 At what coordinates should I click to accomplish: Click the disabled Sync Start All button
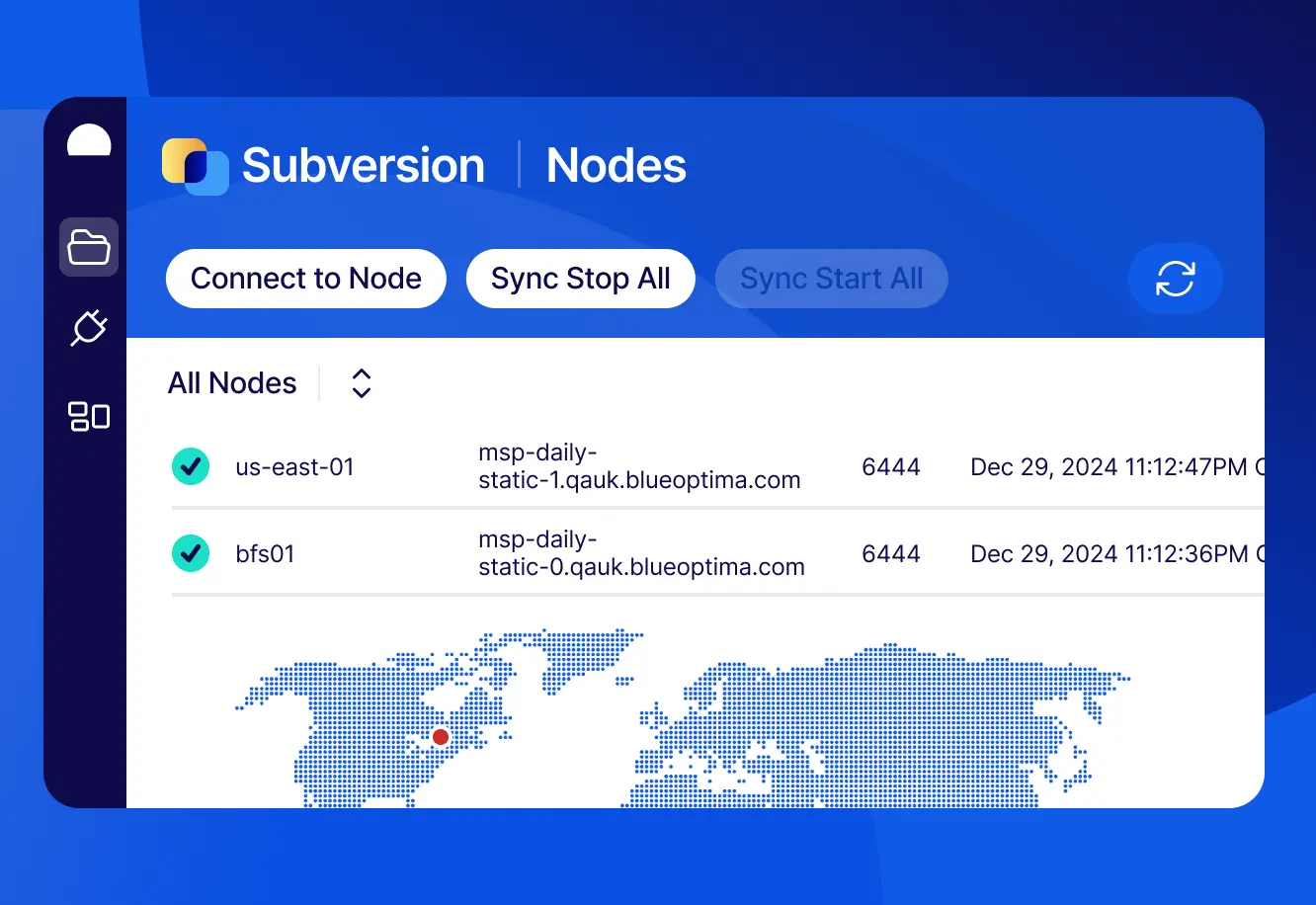coord(832,279)
